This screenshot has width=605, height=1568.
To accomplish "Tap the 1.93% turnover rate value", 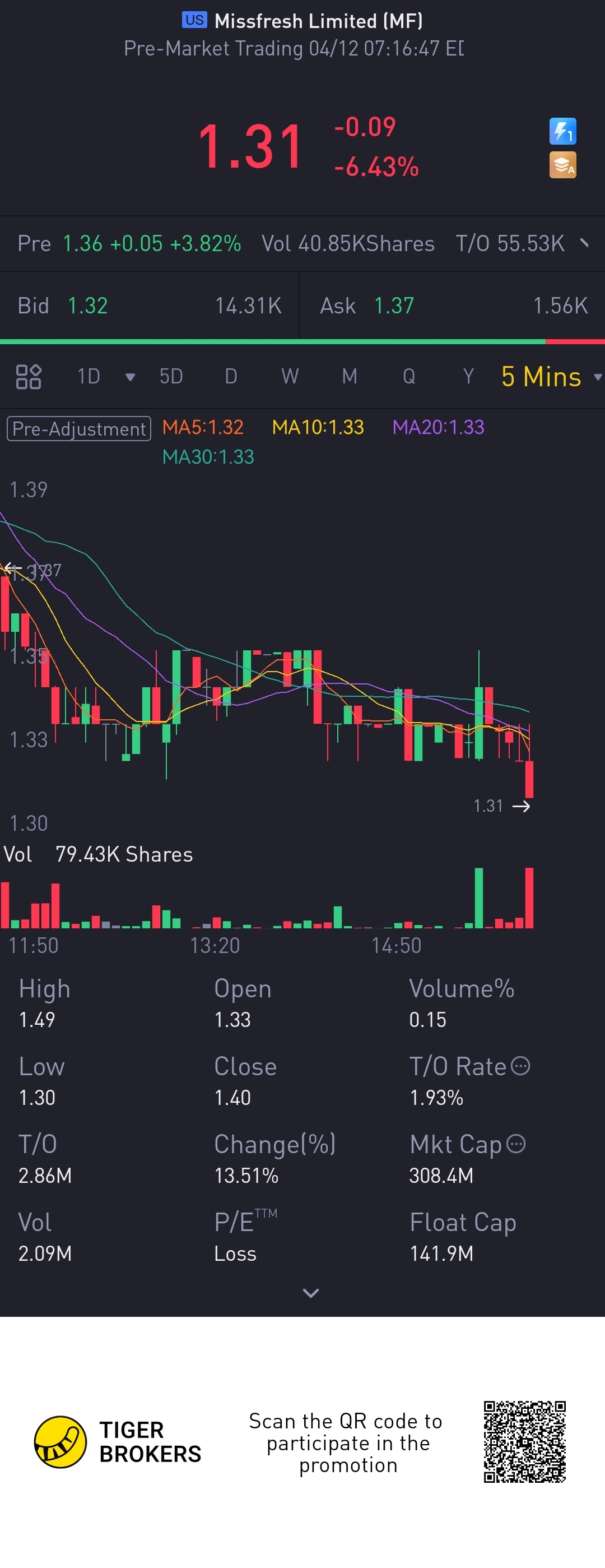I will coord(436,1098).
